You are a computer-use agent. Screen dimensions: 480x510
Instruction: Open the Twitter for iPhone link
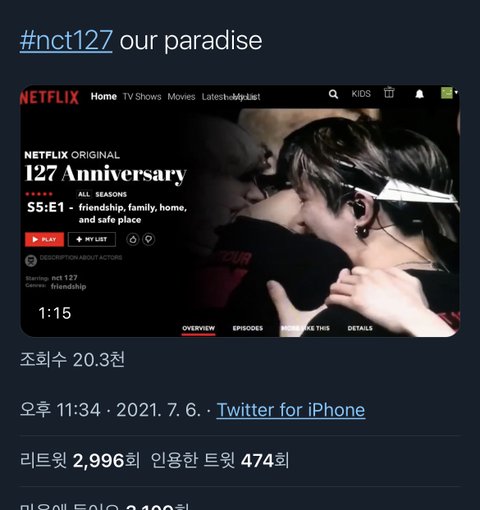pyautogui.click(x=291, y=410)
